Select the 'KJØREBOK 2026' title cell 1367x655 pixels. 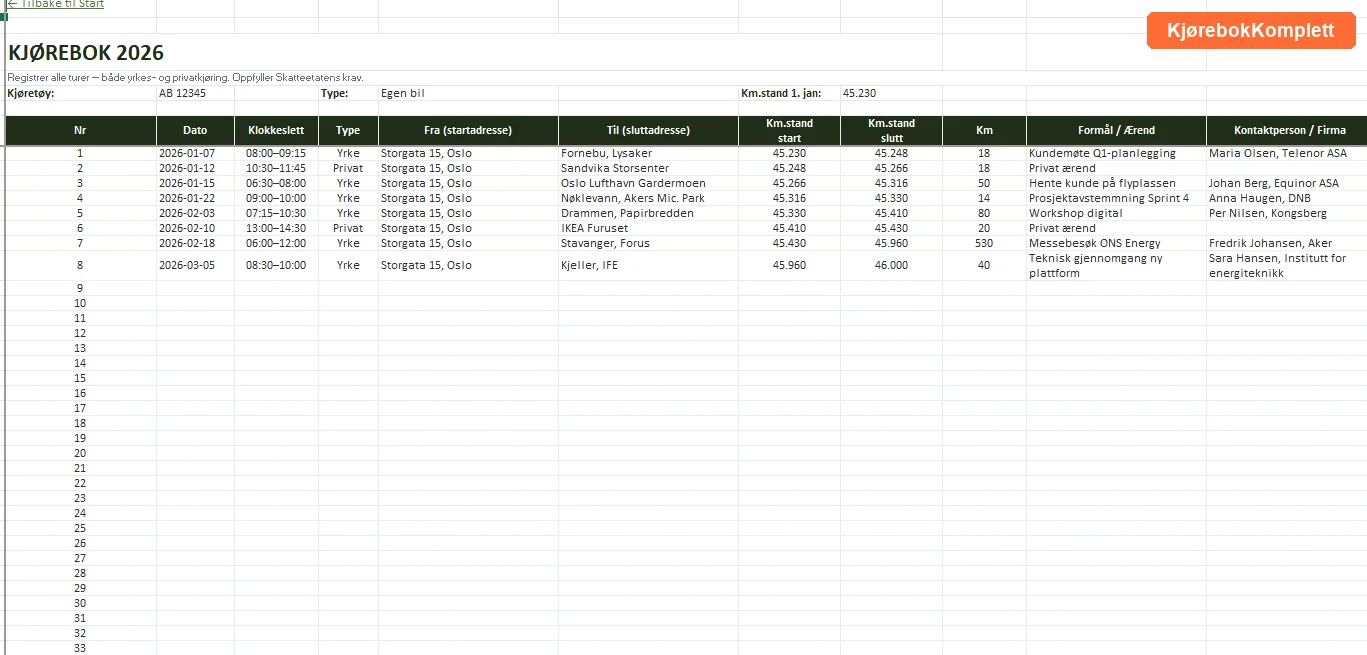86,53
